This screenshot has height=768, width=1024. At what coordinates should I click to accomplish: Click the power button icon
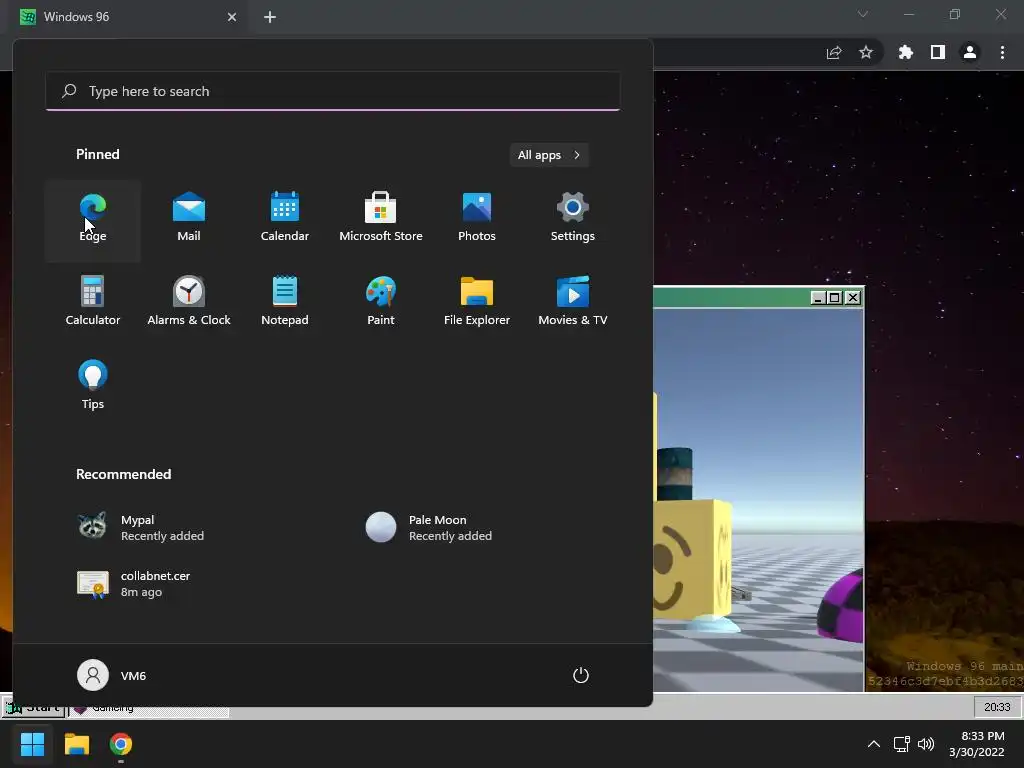(581, 675)
